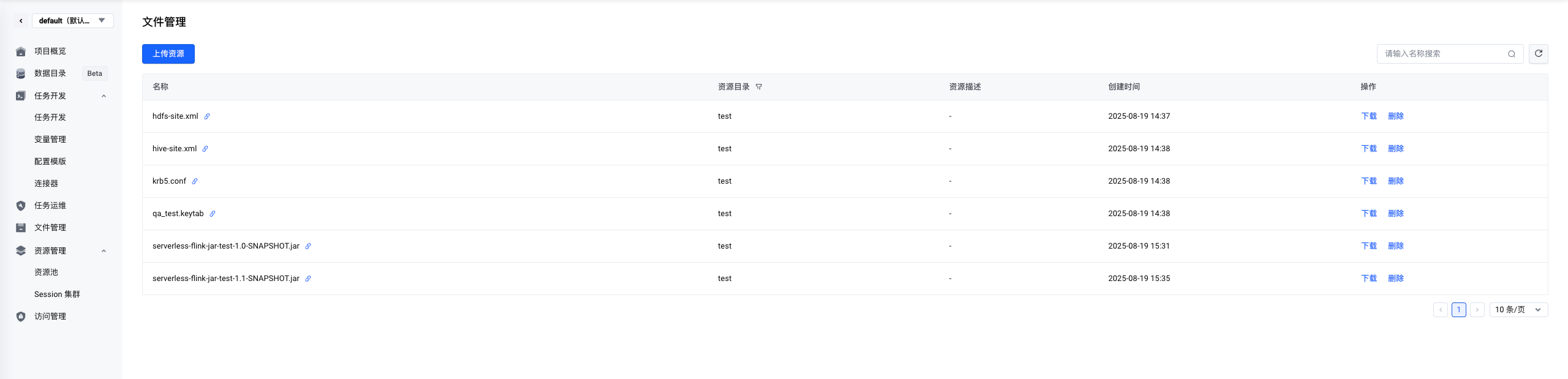
Task: Open the default project dropdown
Action: [72, 21]
